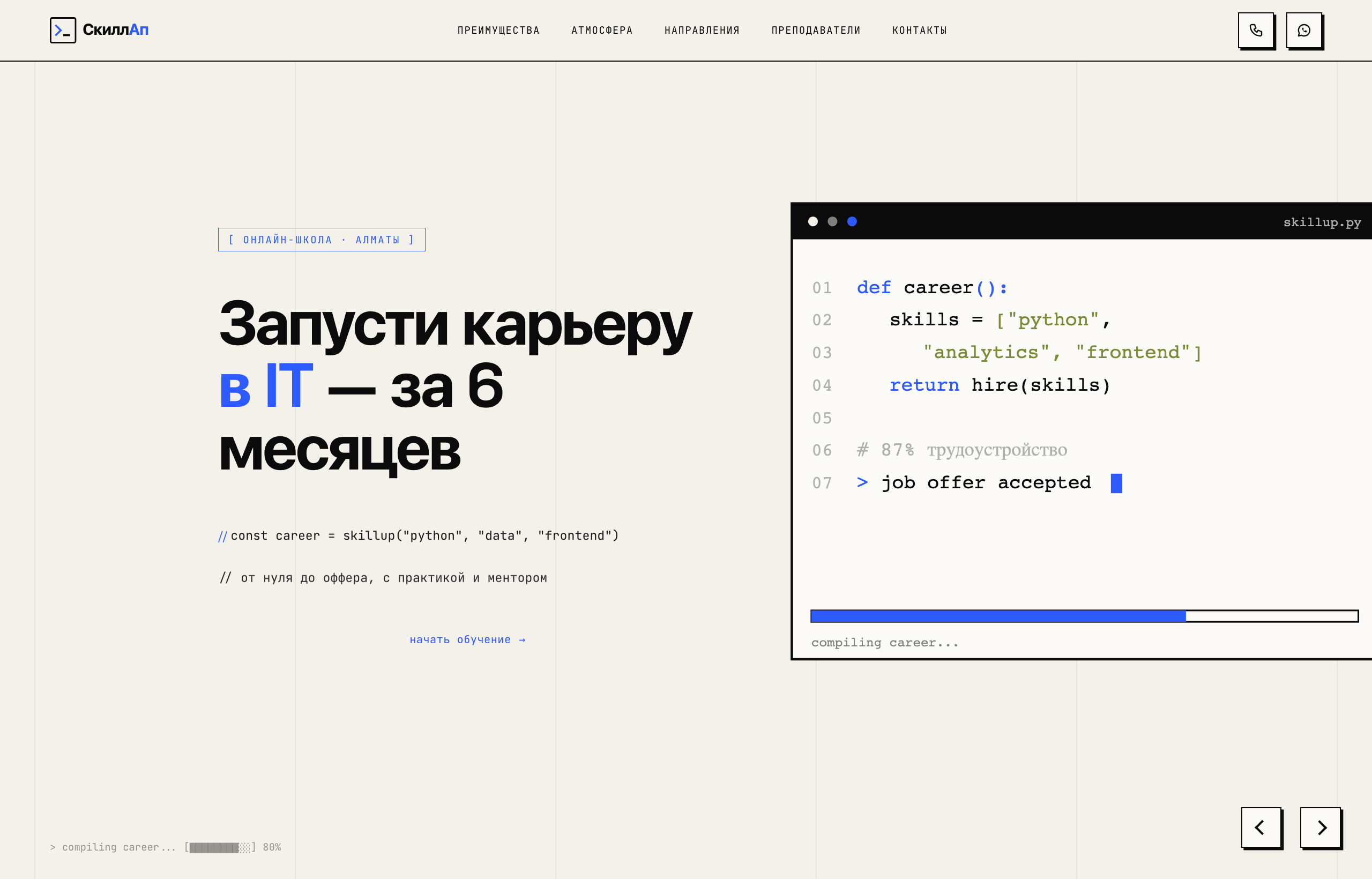Click the terminal prompt logo icon

point(63,30)
